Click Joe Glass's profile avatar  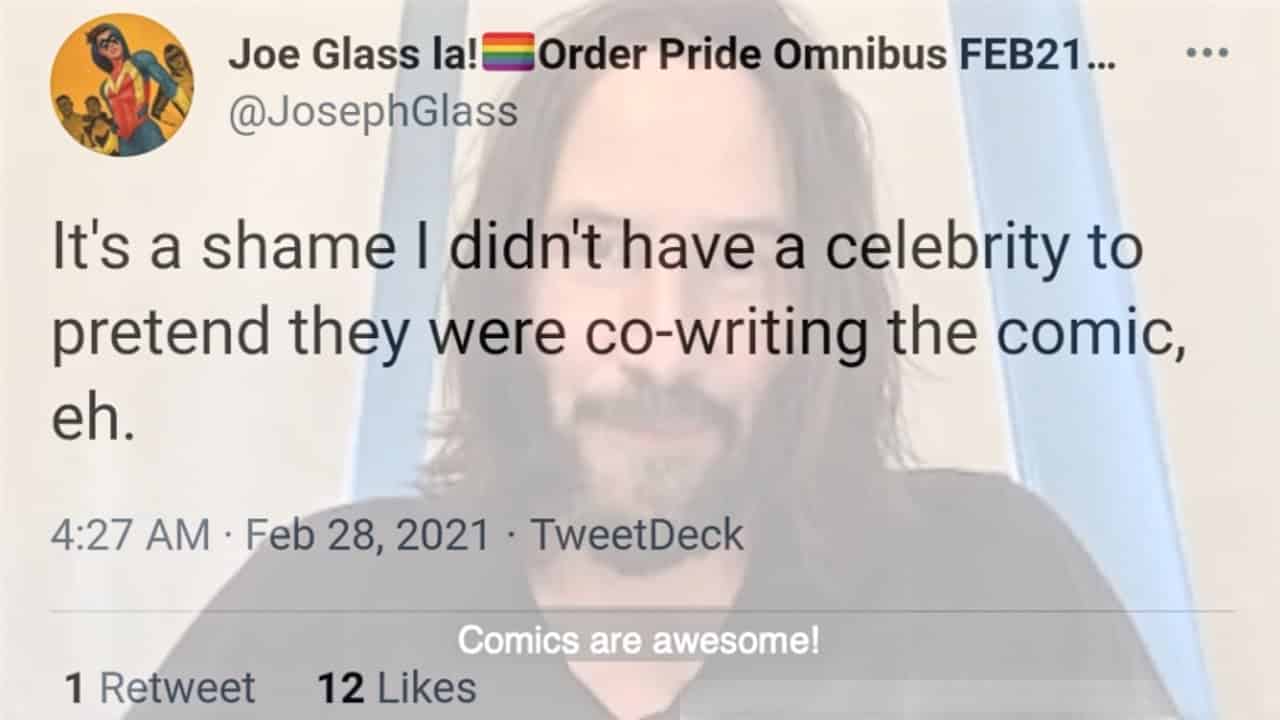[x=122, y=86]
